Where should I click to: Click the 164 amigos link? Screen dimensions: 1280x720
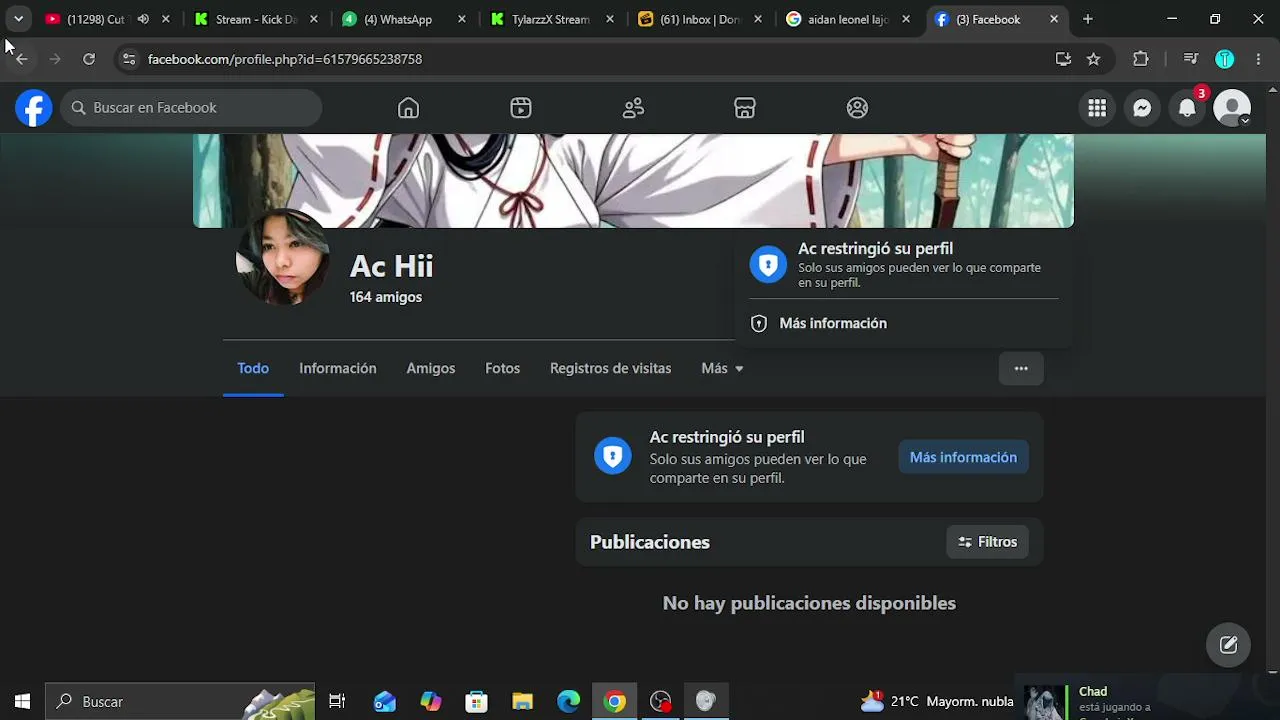click(385, 297)
